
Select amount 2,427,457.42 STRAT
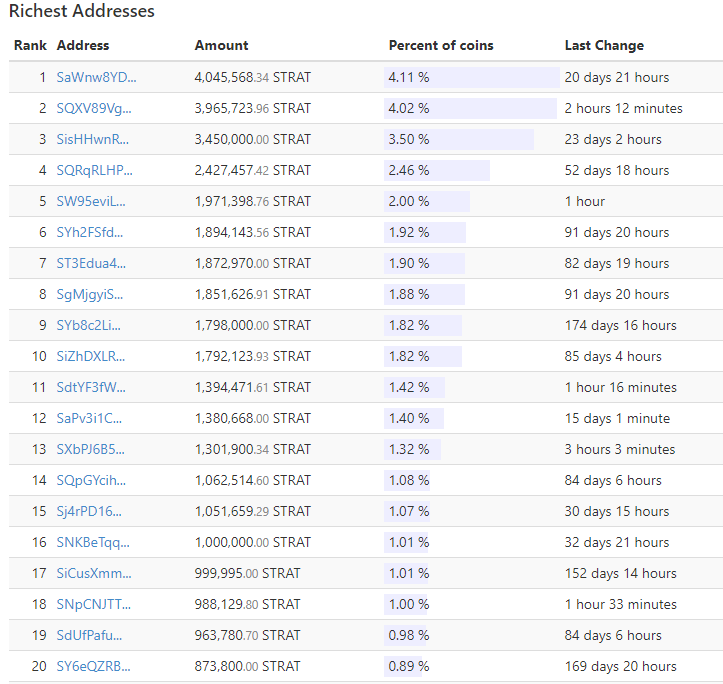(x=253, y=170)
